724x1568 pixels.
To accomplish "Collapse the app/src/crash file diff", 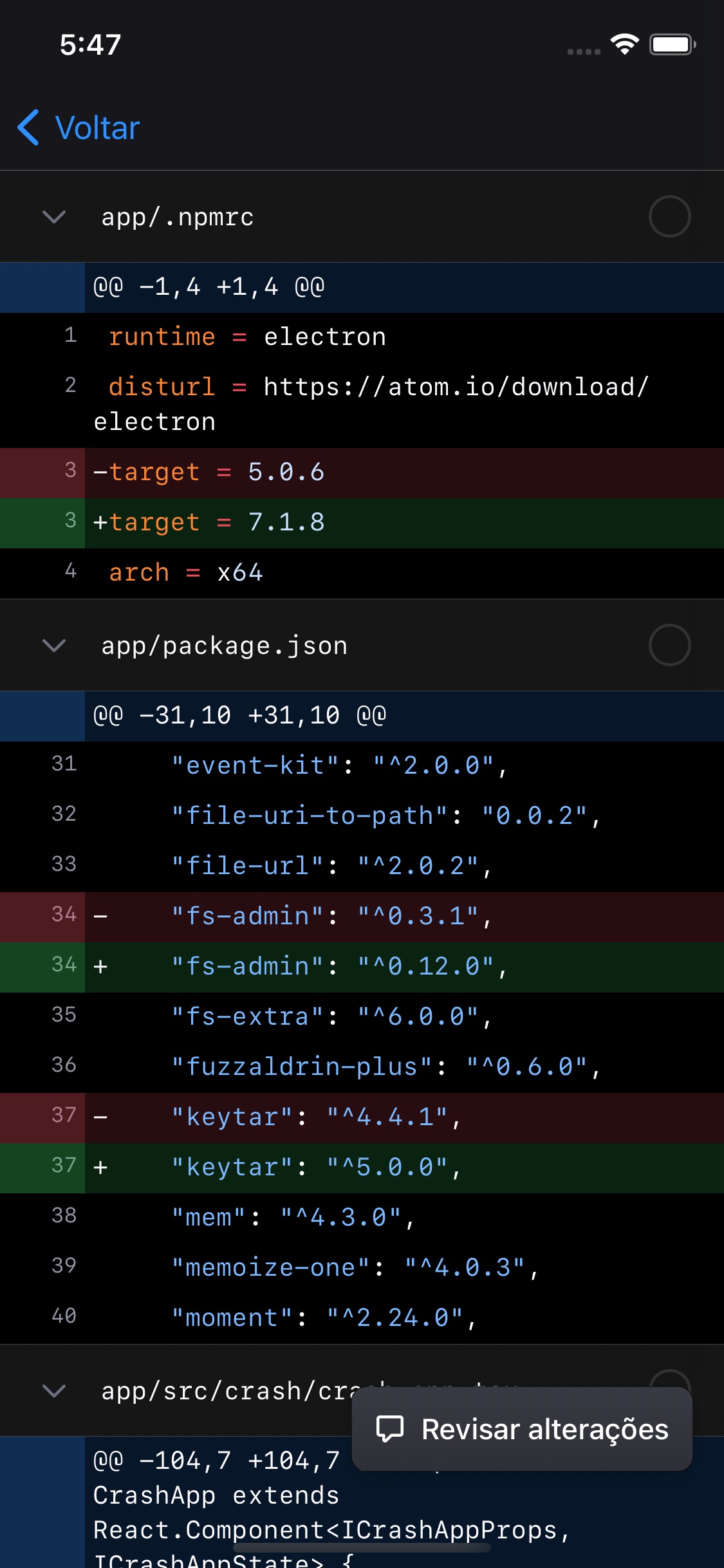I will (x=54, y=1391).
